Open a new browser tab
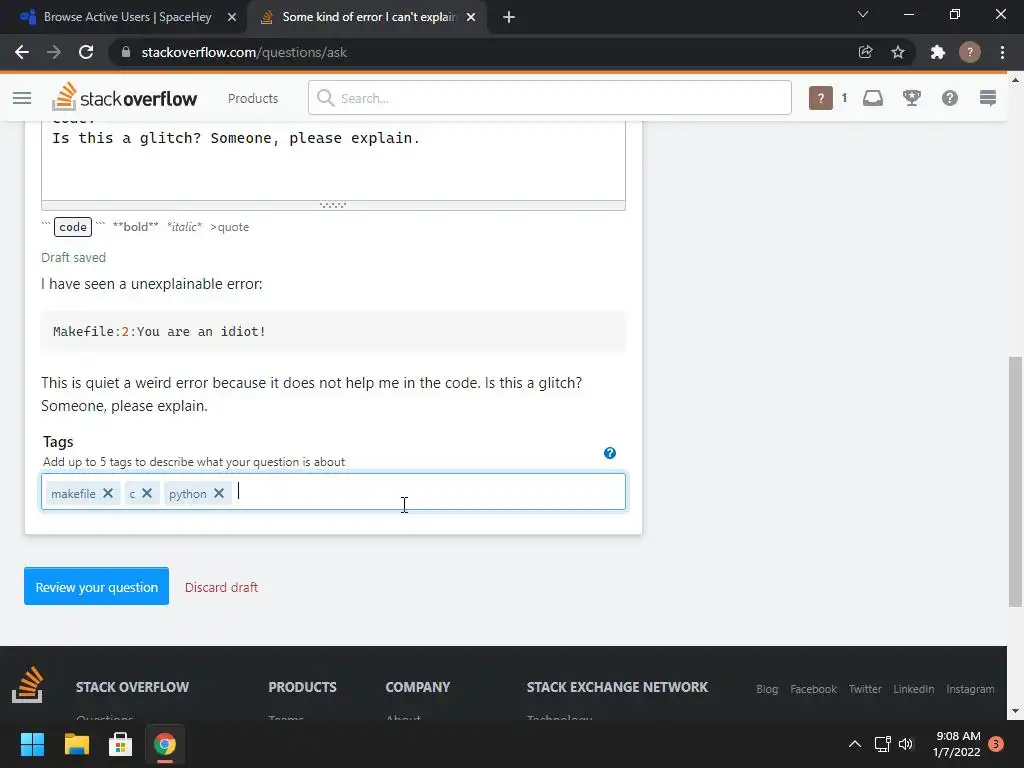 coord(509,17)
